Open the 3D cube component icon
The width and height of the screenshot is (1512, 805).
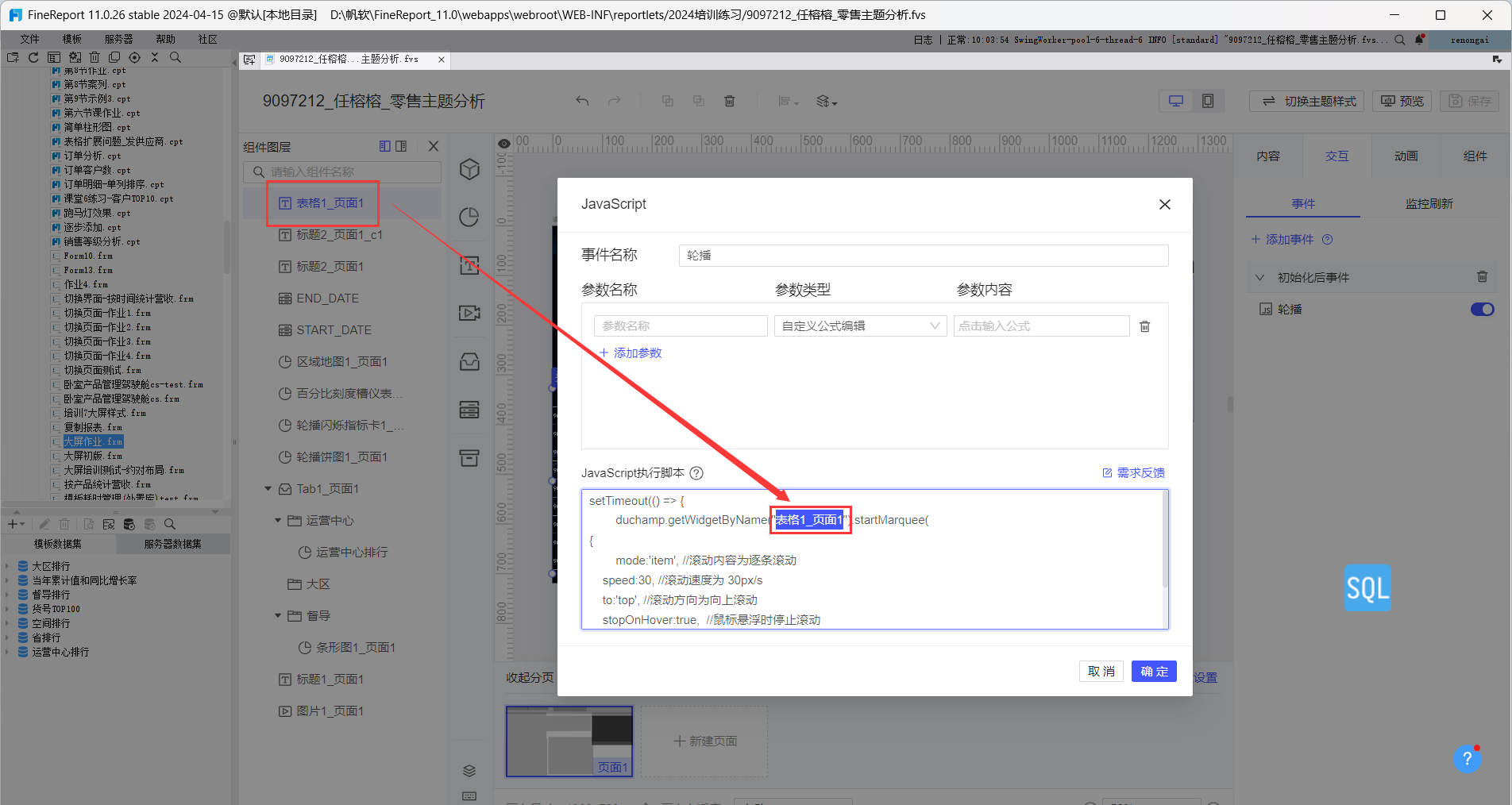click(469, 169)
